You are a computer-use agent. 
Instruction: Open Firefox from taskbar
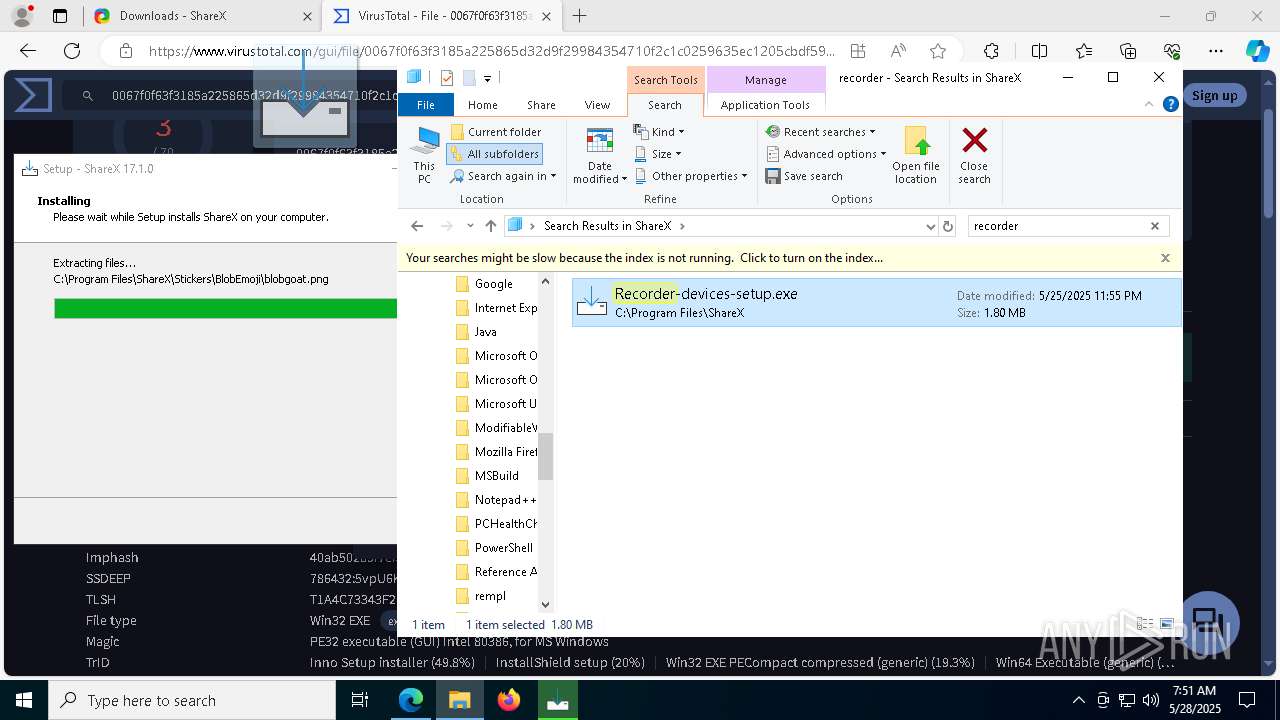click(509, 701)
